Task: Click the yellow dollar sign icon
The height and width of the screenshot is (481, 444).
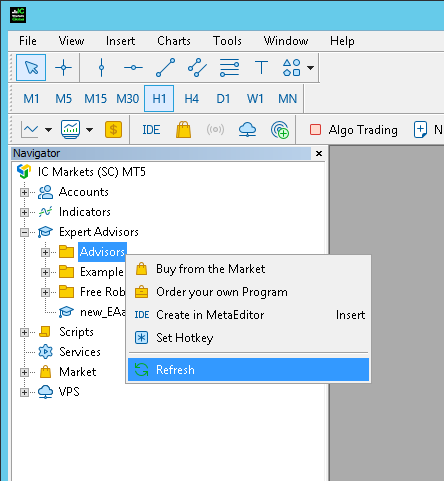Action: pyautogui.click(x=113, y=129)
